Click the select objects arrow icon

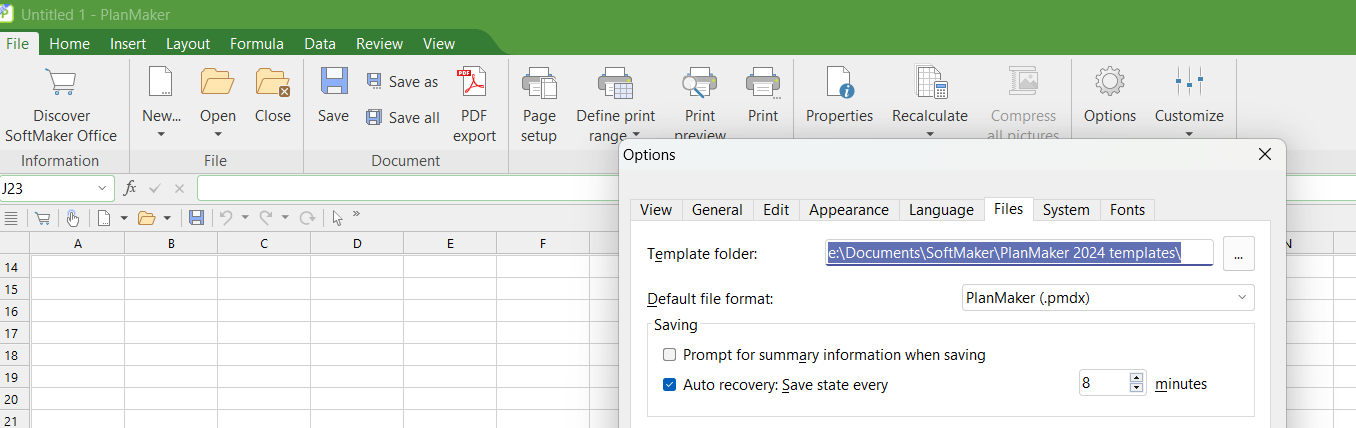338,218
